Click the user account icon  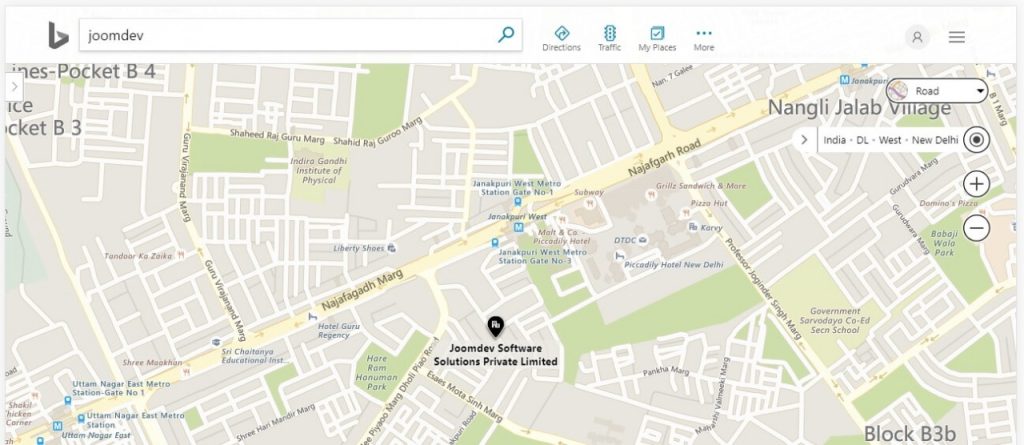(x=917, y=37)
